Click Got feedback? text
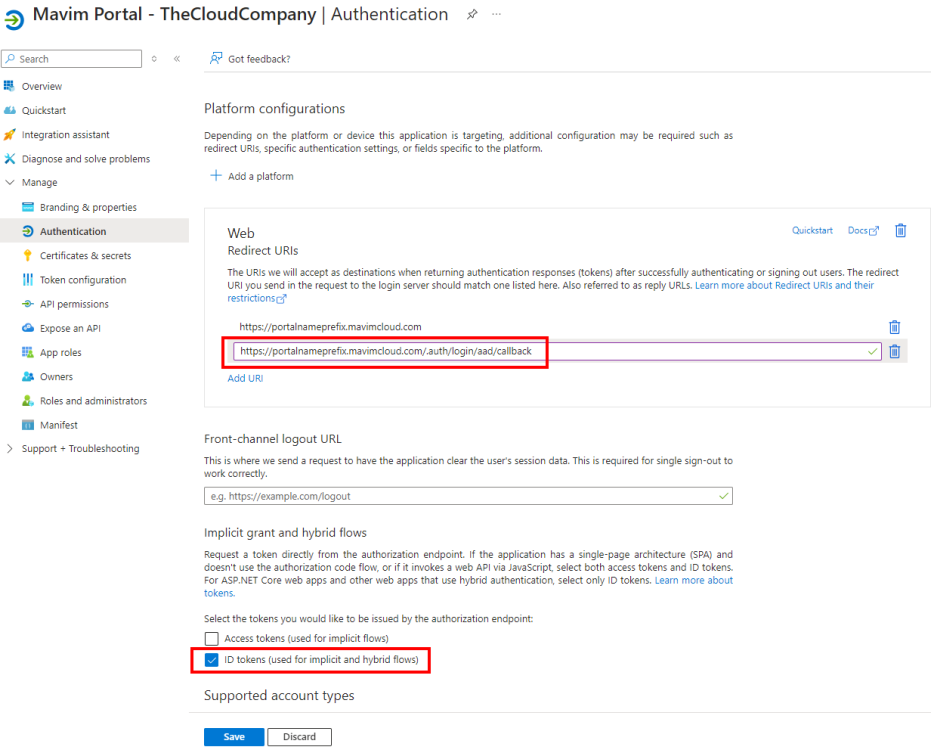Image resolution: width=931 pixels, height=752 pixels. (x=259, y=59)
